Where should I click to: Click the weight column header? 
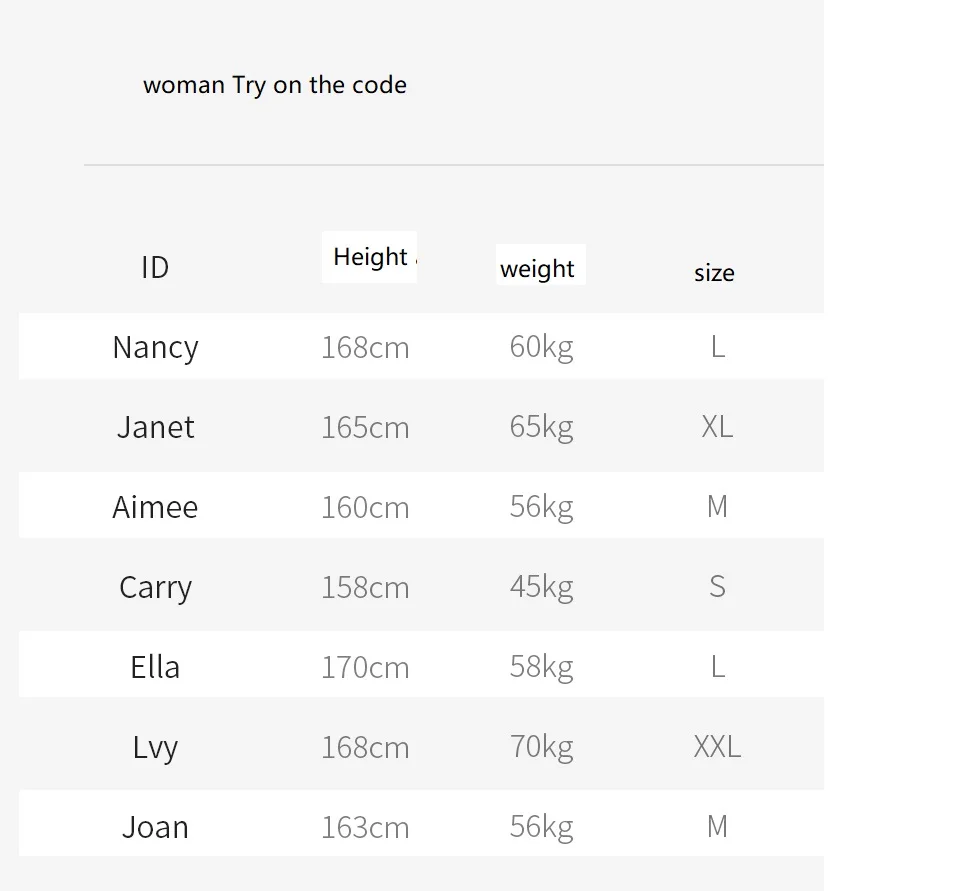click(537, 269)
